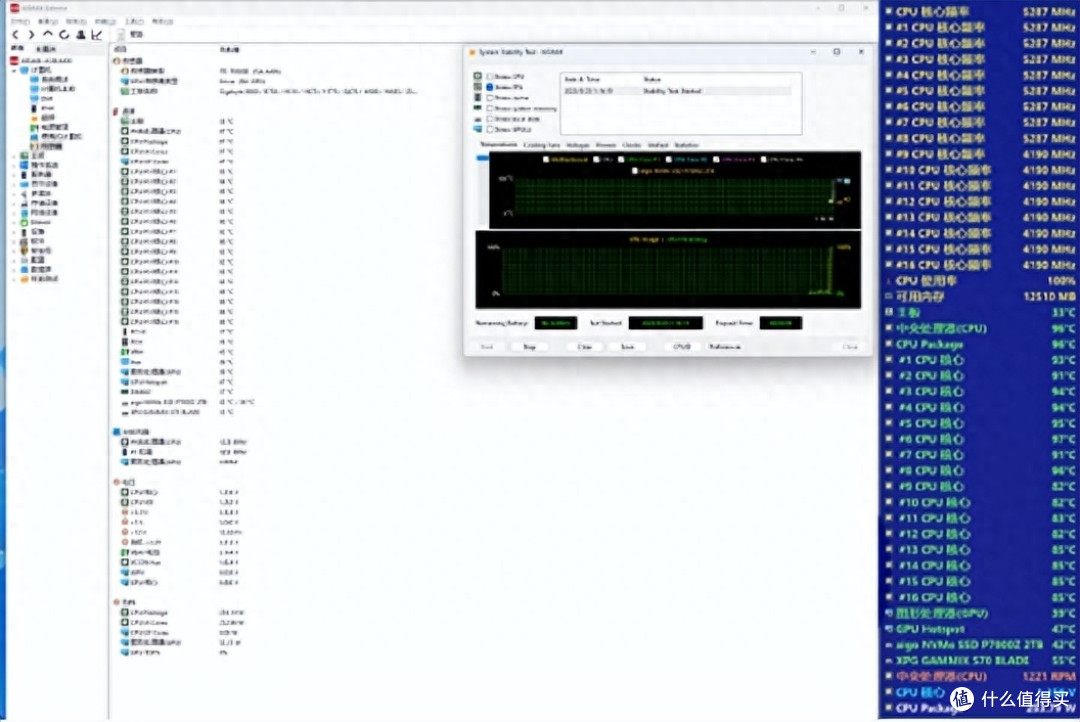Expand the Multimedia node in AIDA64 tree

pyautogui.click(x=14, y=194)
